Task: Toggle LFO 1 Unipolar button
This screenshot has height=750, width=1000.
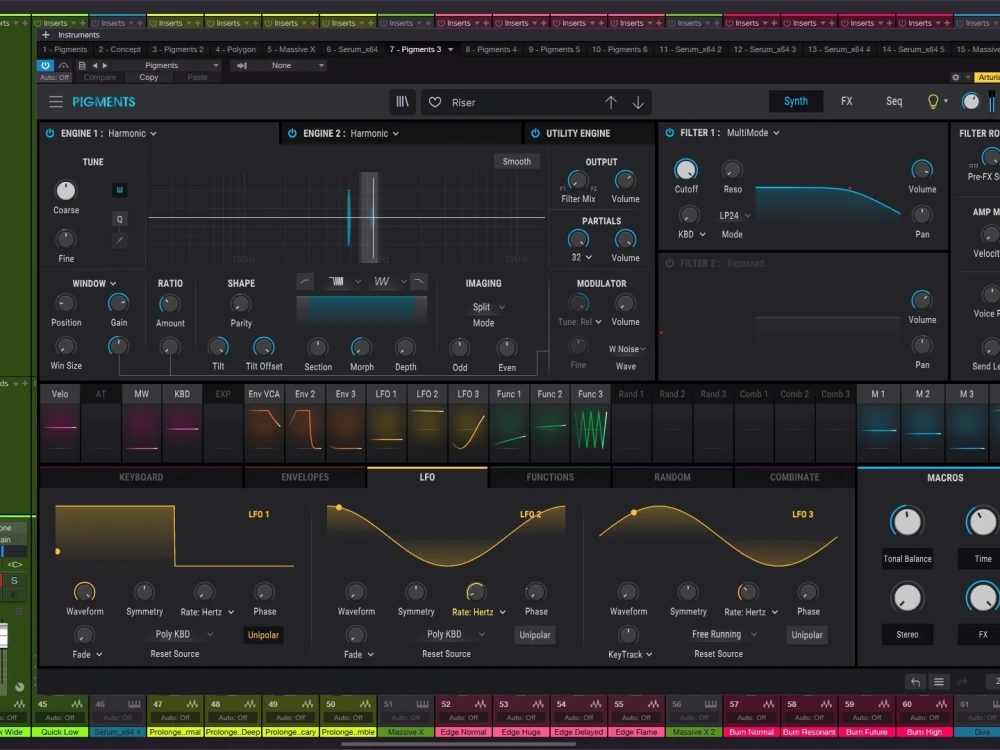Action: point(263,635)
